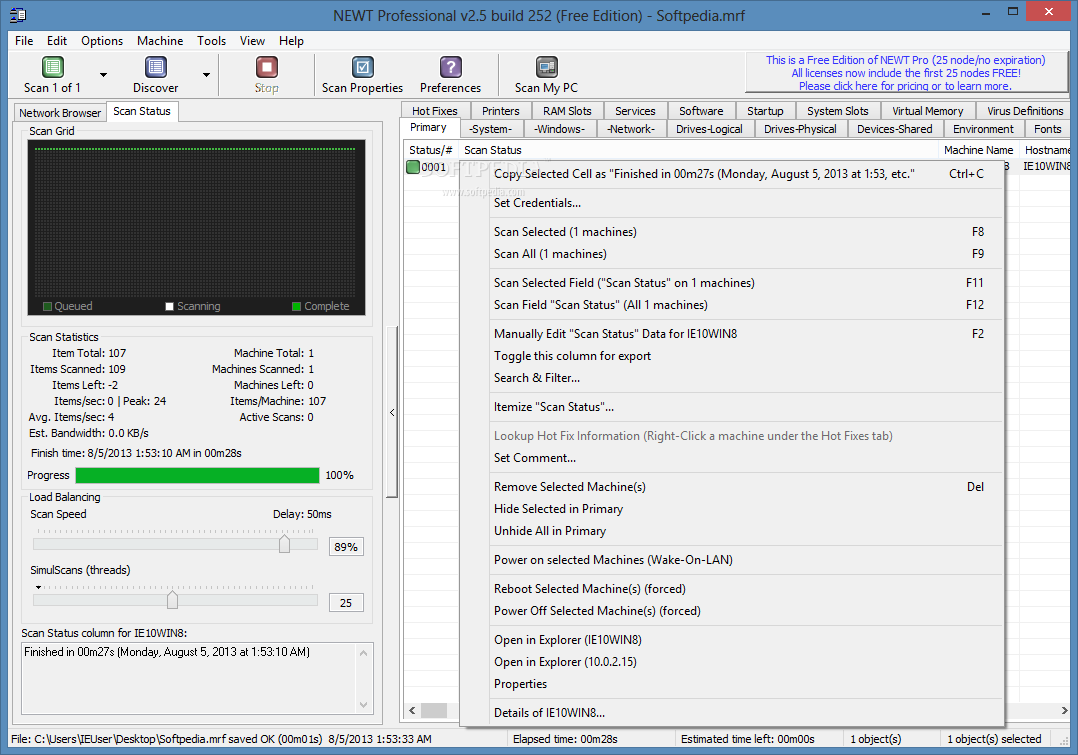Image resolution: width=1078 pixels, height=755 pixels.
Task: Open the -Network- tab
Action: pyautogui.click(x=631, y=129)
